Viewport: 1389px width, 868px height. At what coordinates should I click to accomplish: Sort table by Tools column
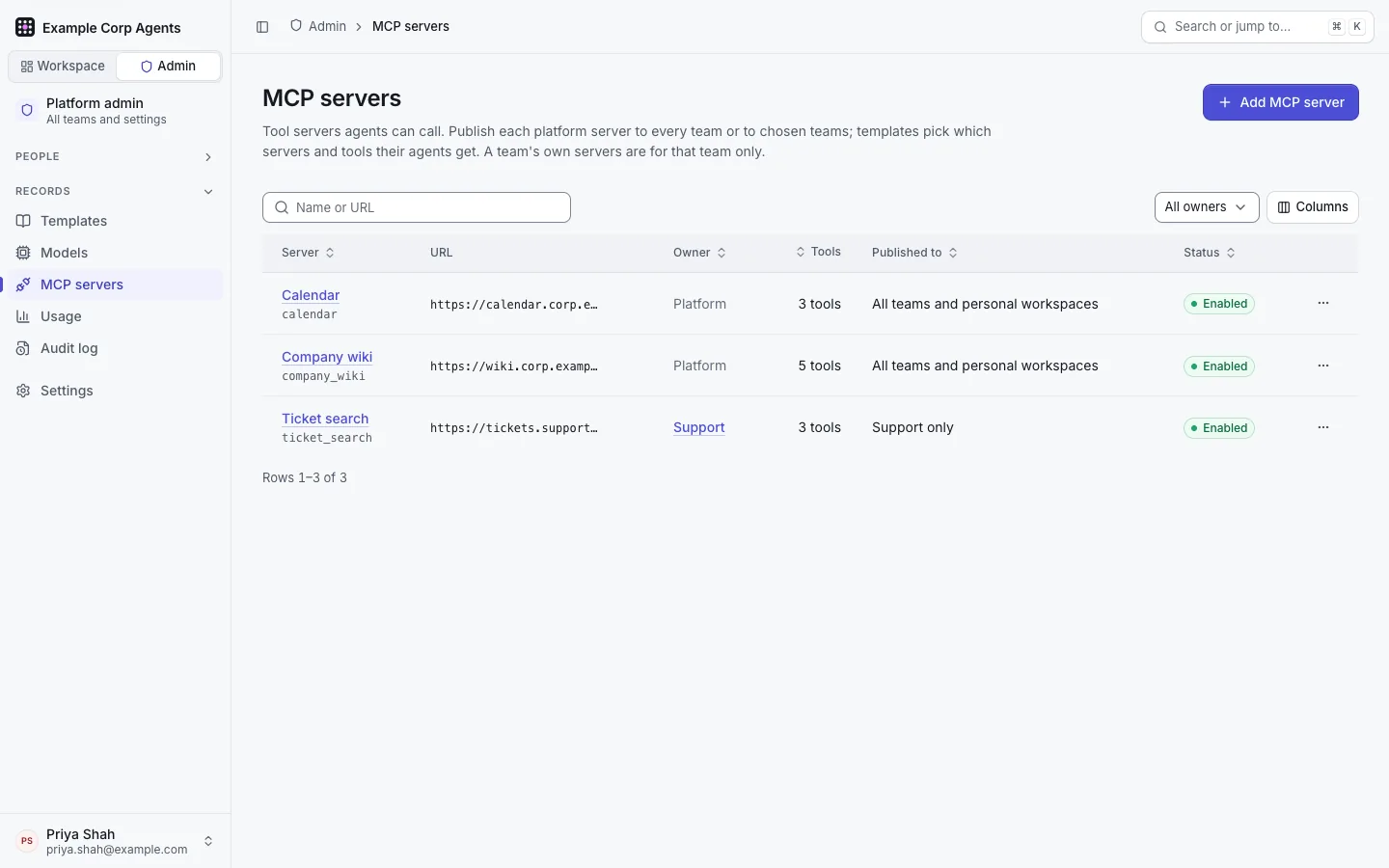pos(818,252)
